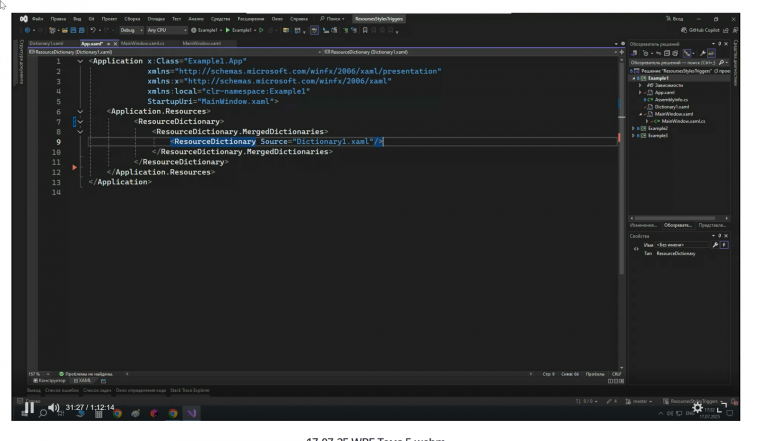Click Properties wrench icon in Solution Explorer
This screenshot has height=441, width=768.
click(x=702, y=53)
